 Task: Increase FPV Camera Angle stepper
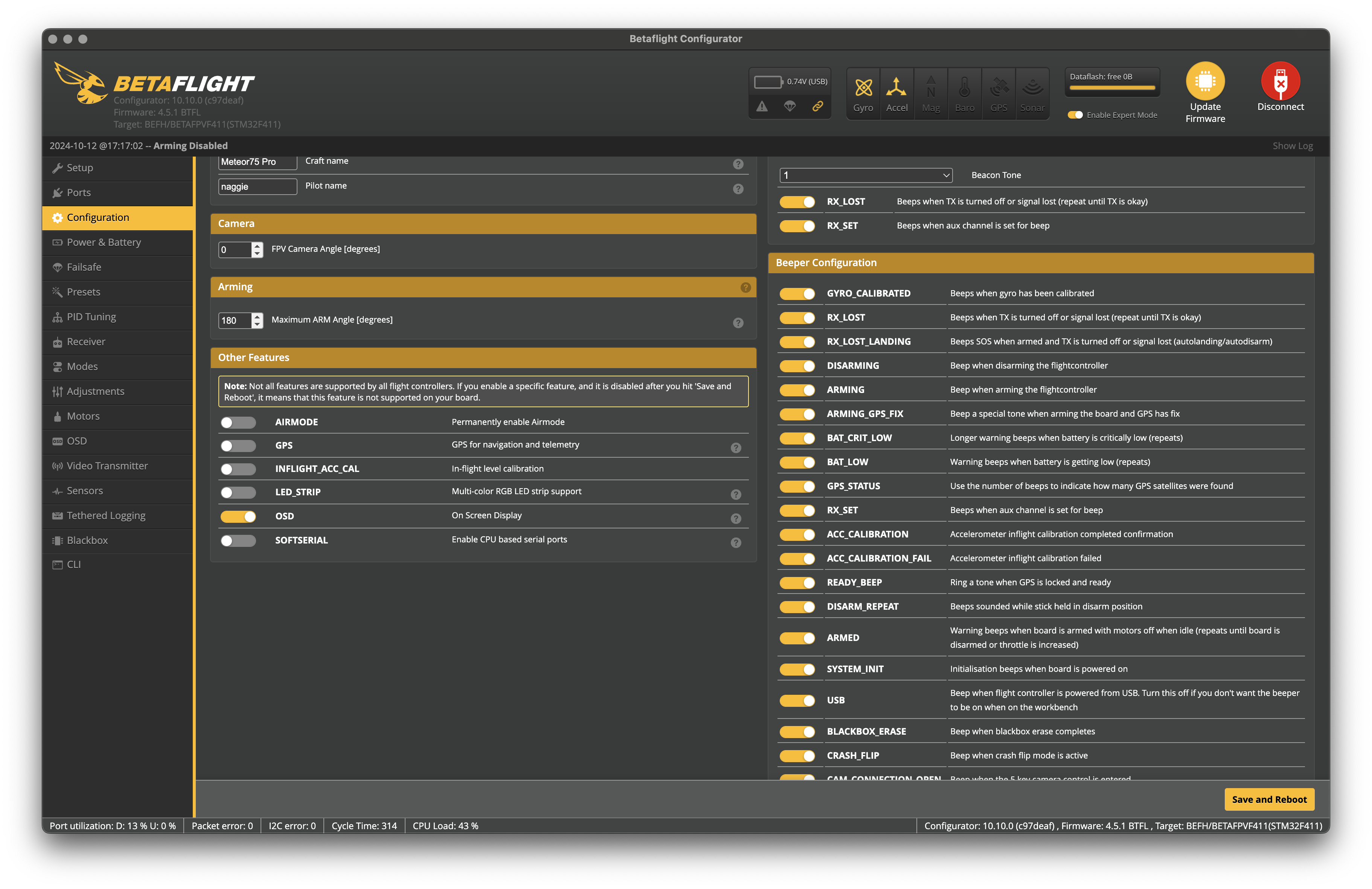tap(257, 245)
